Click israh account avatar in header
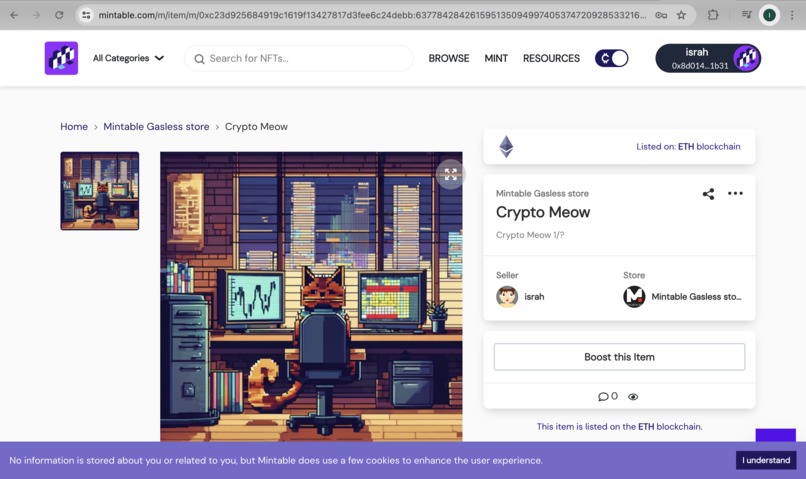 [746, 58]
